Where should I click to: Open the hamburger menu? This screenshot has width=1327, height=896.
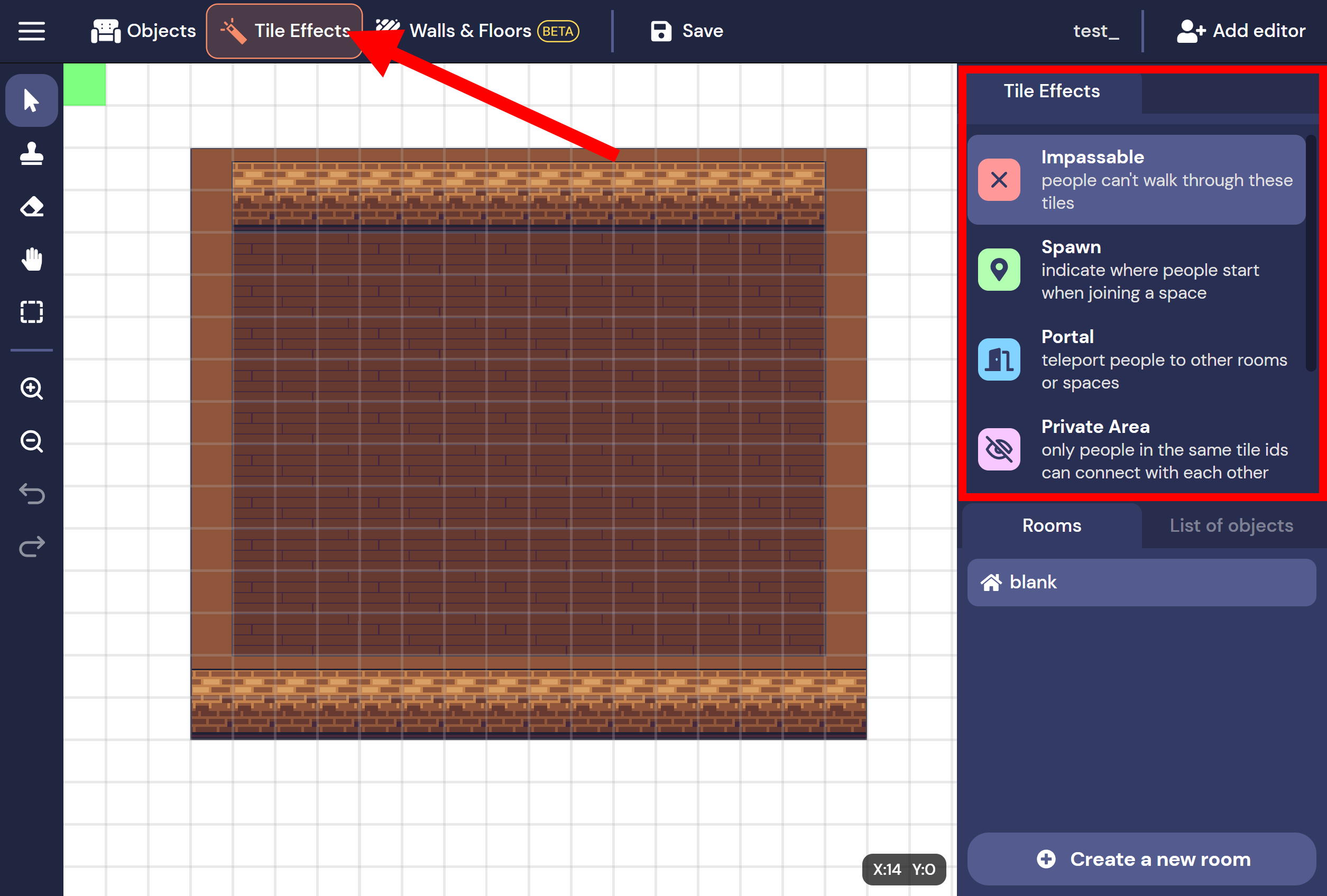pos(31,31)
